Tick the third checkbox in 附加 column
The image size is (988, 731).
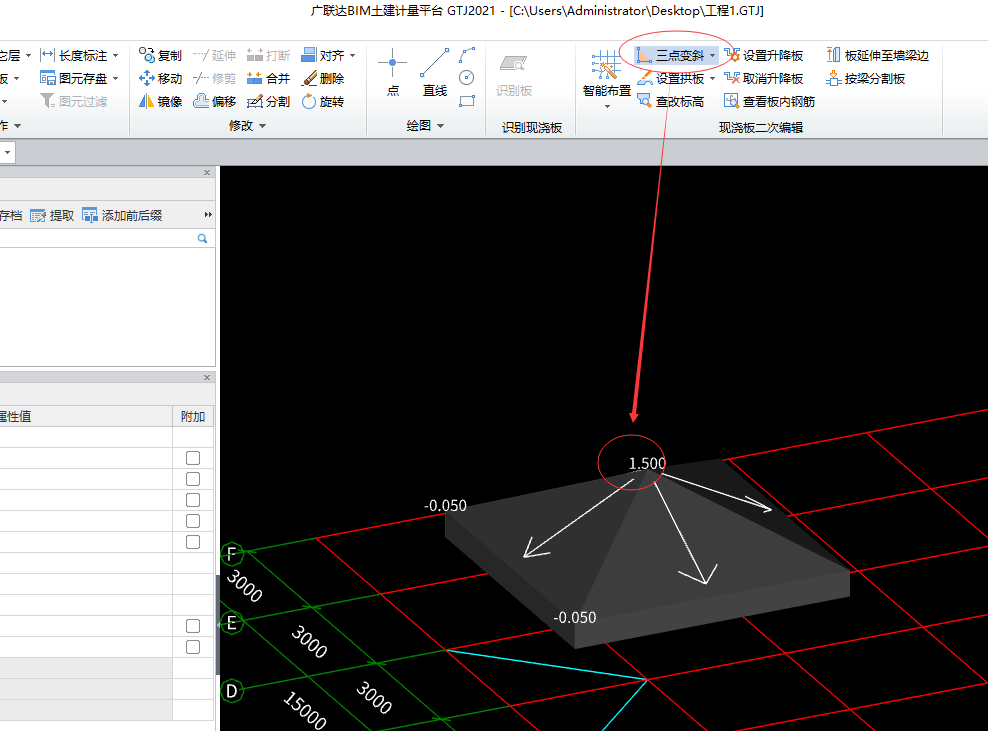pos(193,500)
